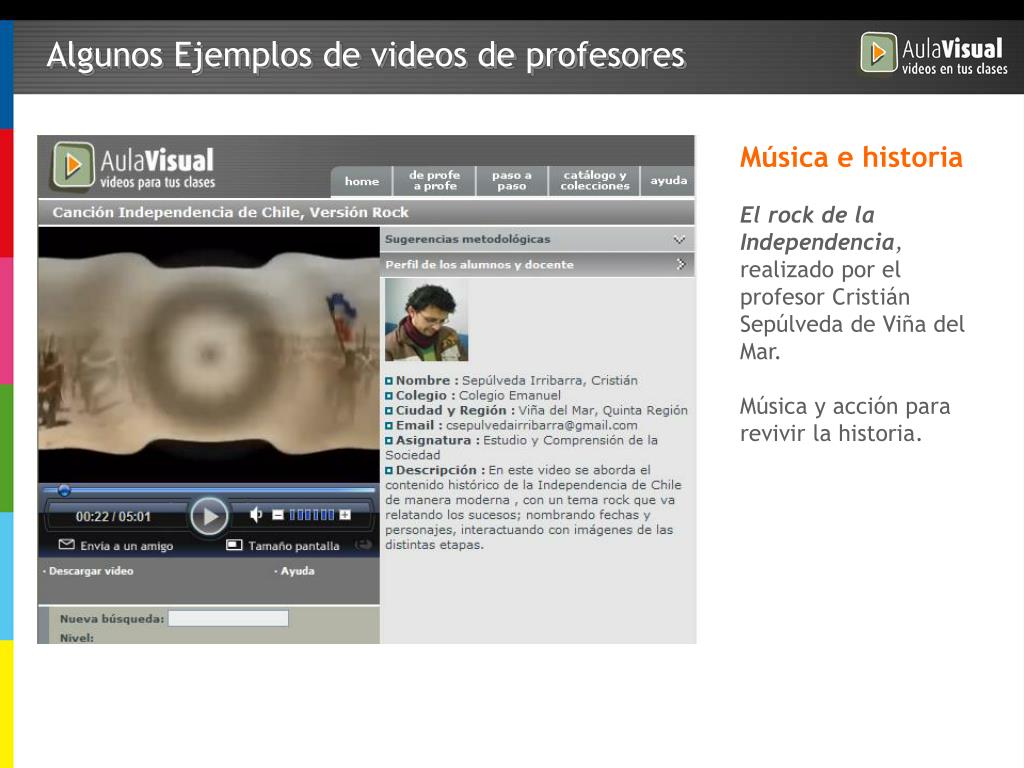Image resolution: width=1024 pixels, height=768 pixels.
Task: Click 'Viña del Mar, Quinta Región'
Action: [603, 410]
